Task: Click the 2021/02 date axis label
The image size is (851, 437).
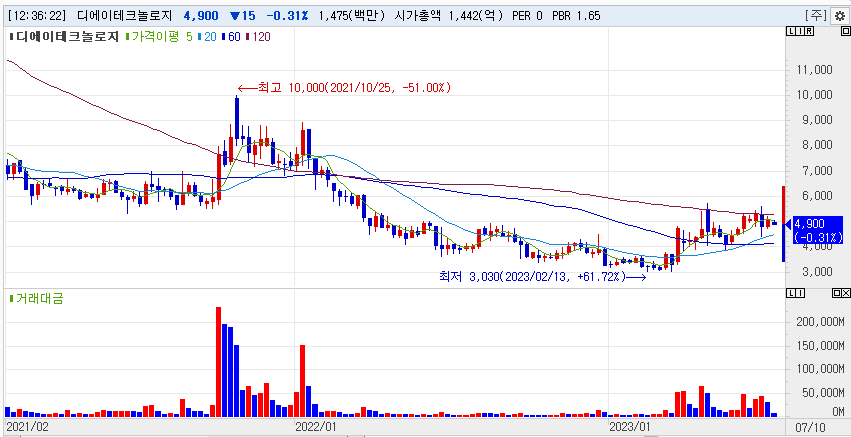Action: 26,426
